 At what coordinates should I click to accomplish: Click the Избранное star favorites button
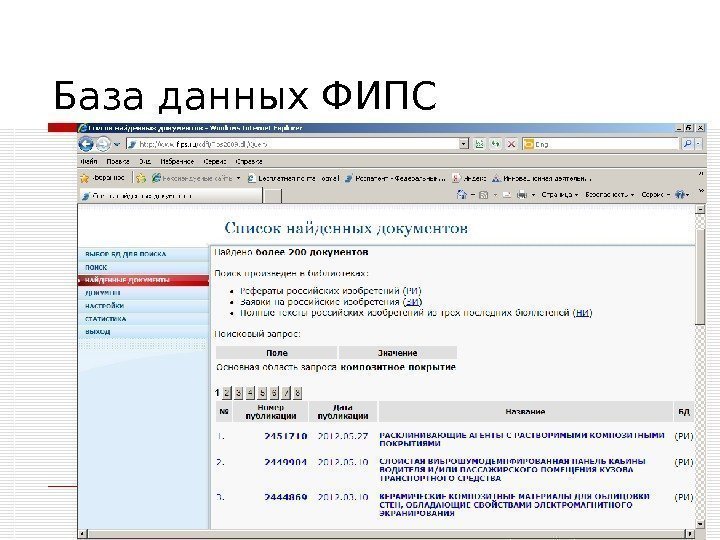[102, 178]
